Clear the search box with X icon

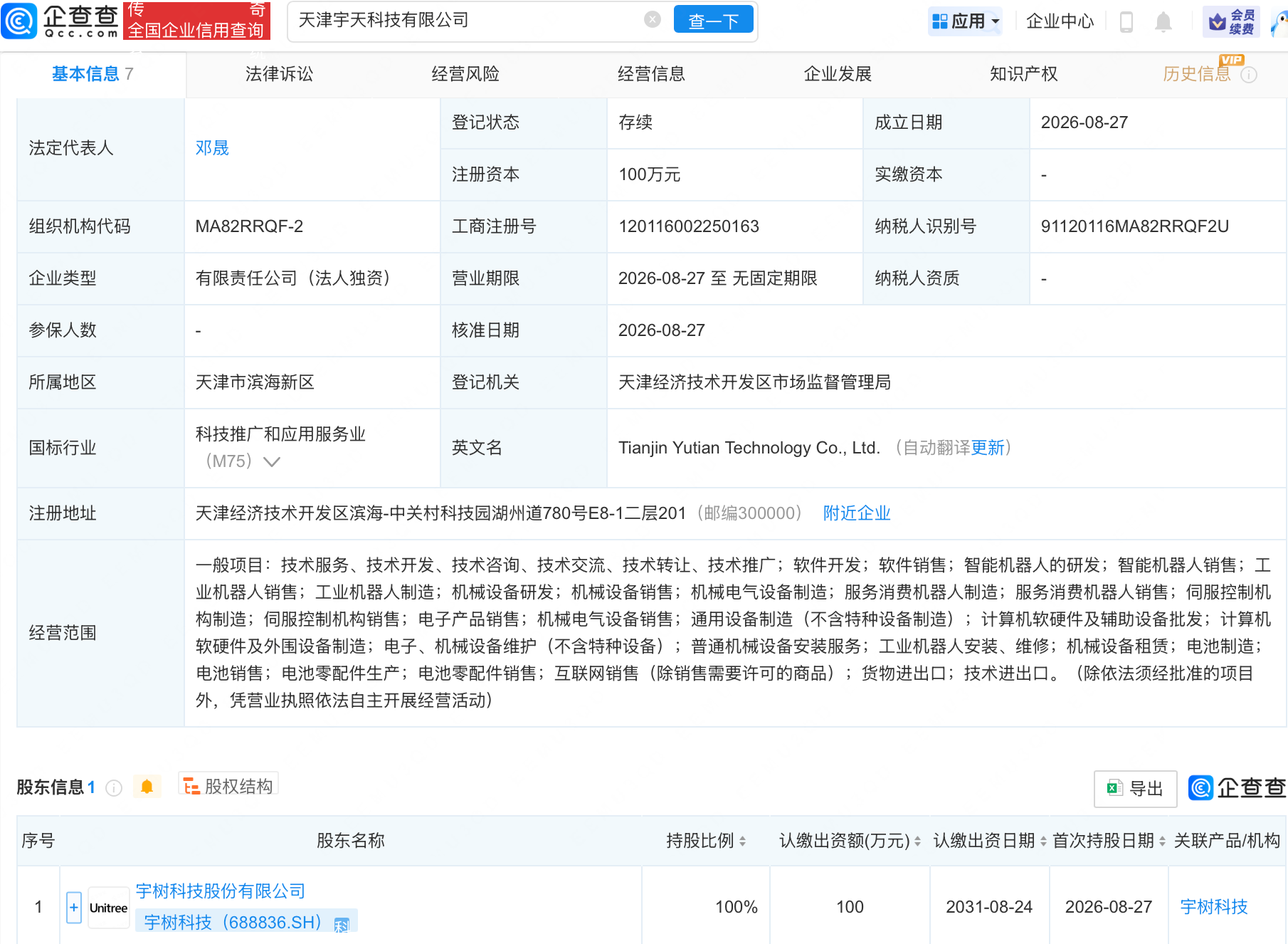click(652, 20)
